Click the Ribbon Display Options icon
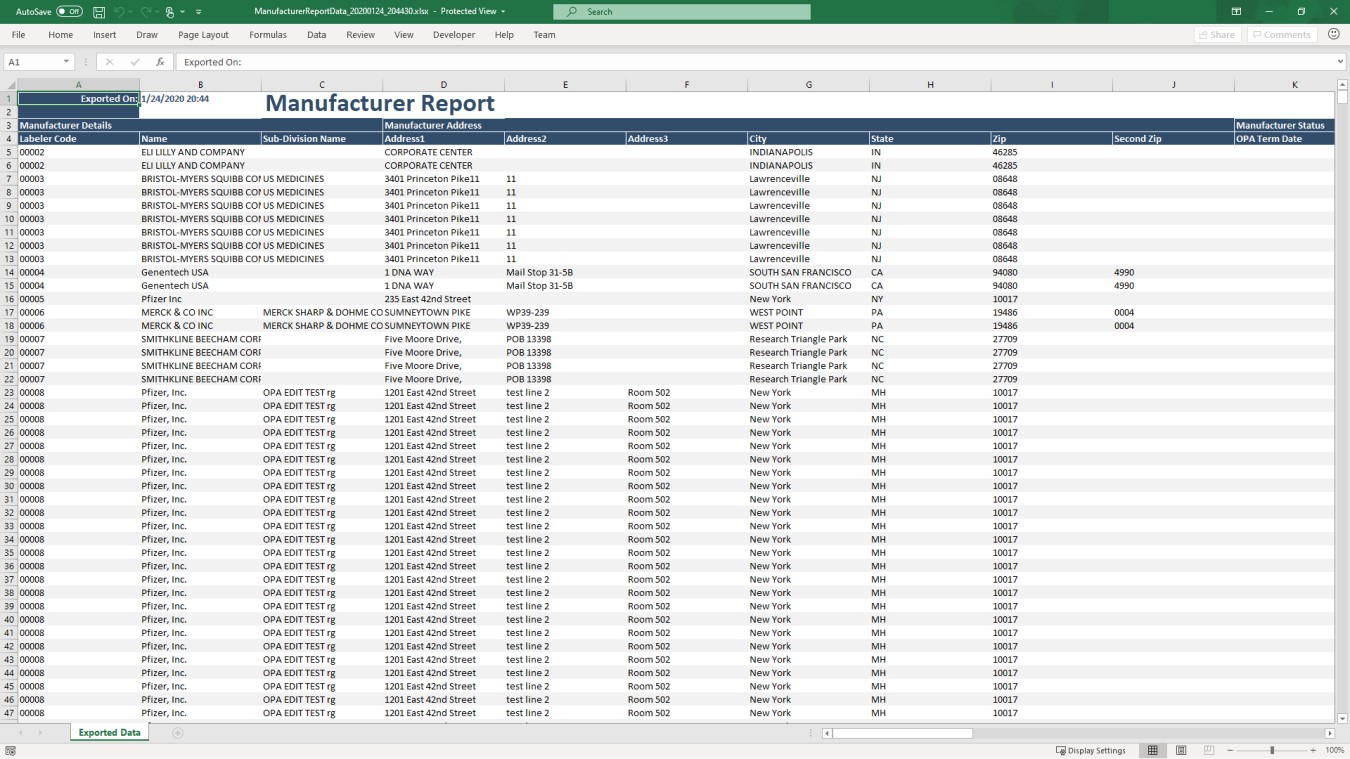1350x759 pixels. (1236, 12)
